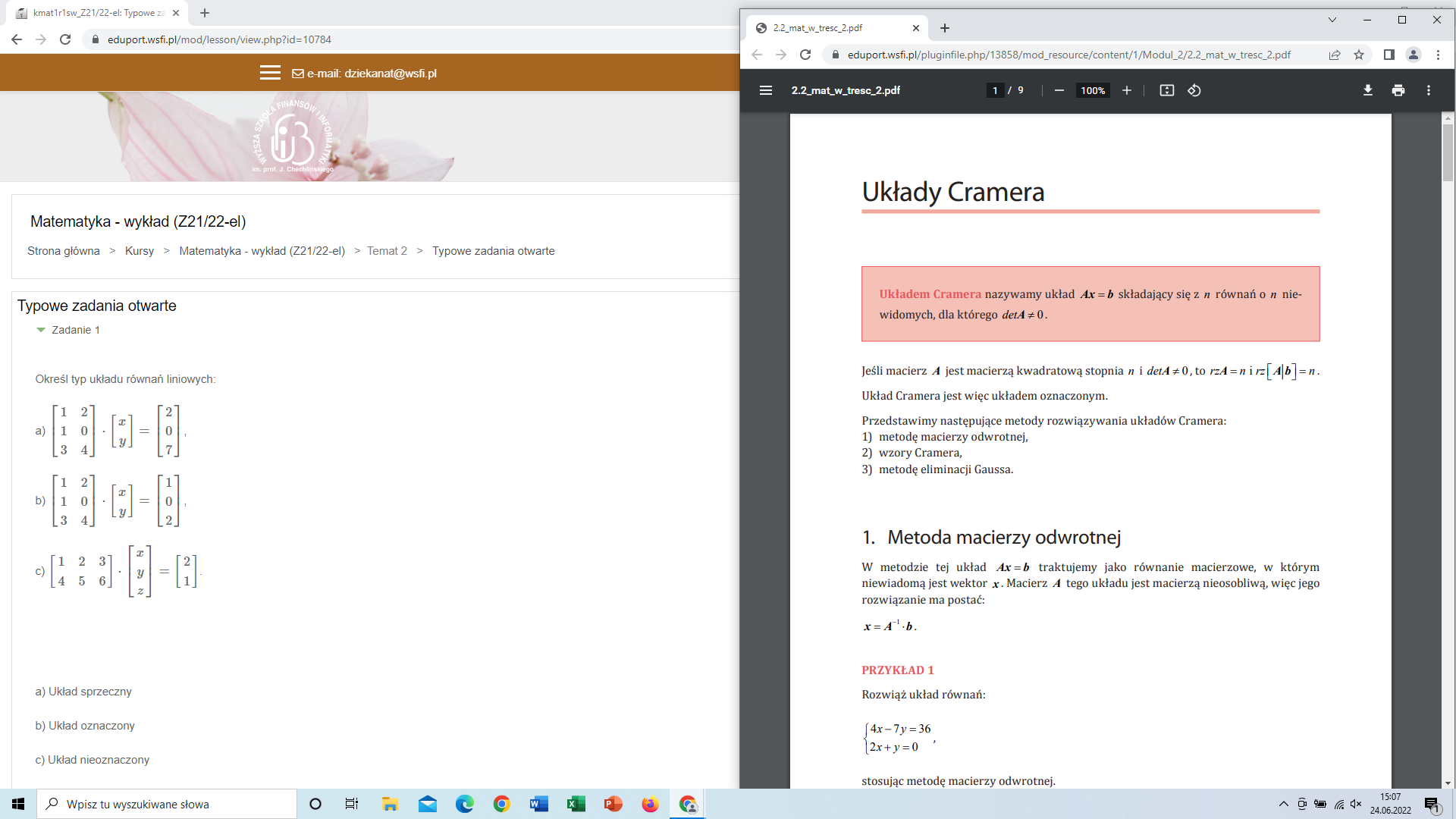Image resolution: width=1456 pixels, height=819 pixels.
Task: Open Microsoft Word from the taskbar
Action: [538, 804]
